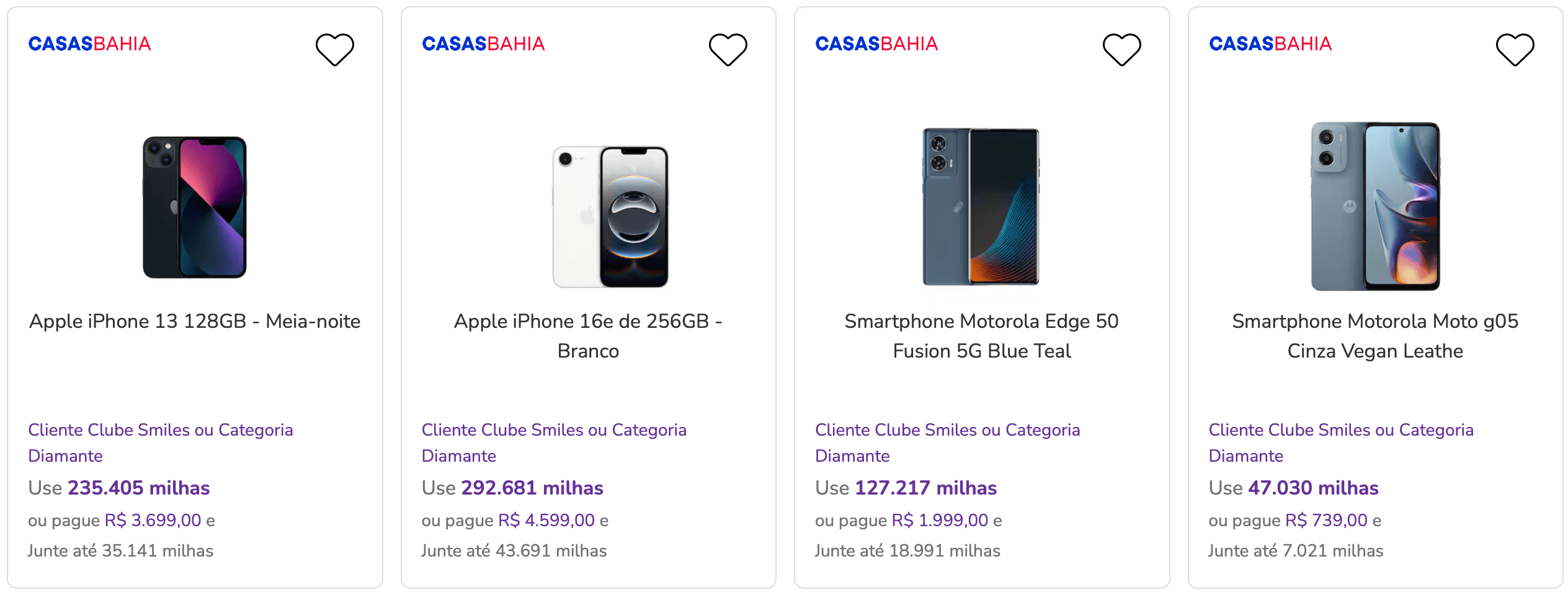1568x595 pixels.
Task: Open Apple iPhone 16e de 256GB title
Action: pos(588,336)
